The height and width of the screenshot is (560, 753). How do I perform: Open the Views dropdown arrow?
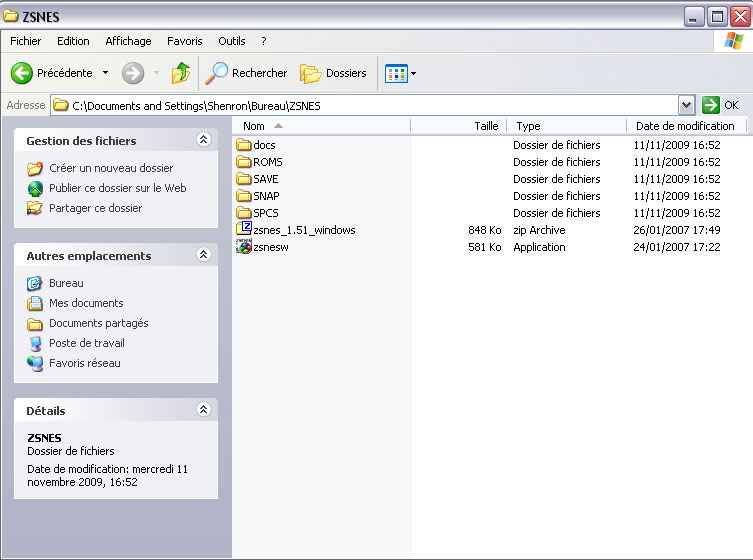pos(413,73)
